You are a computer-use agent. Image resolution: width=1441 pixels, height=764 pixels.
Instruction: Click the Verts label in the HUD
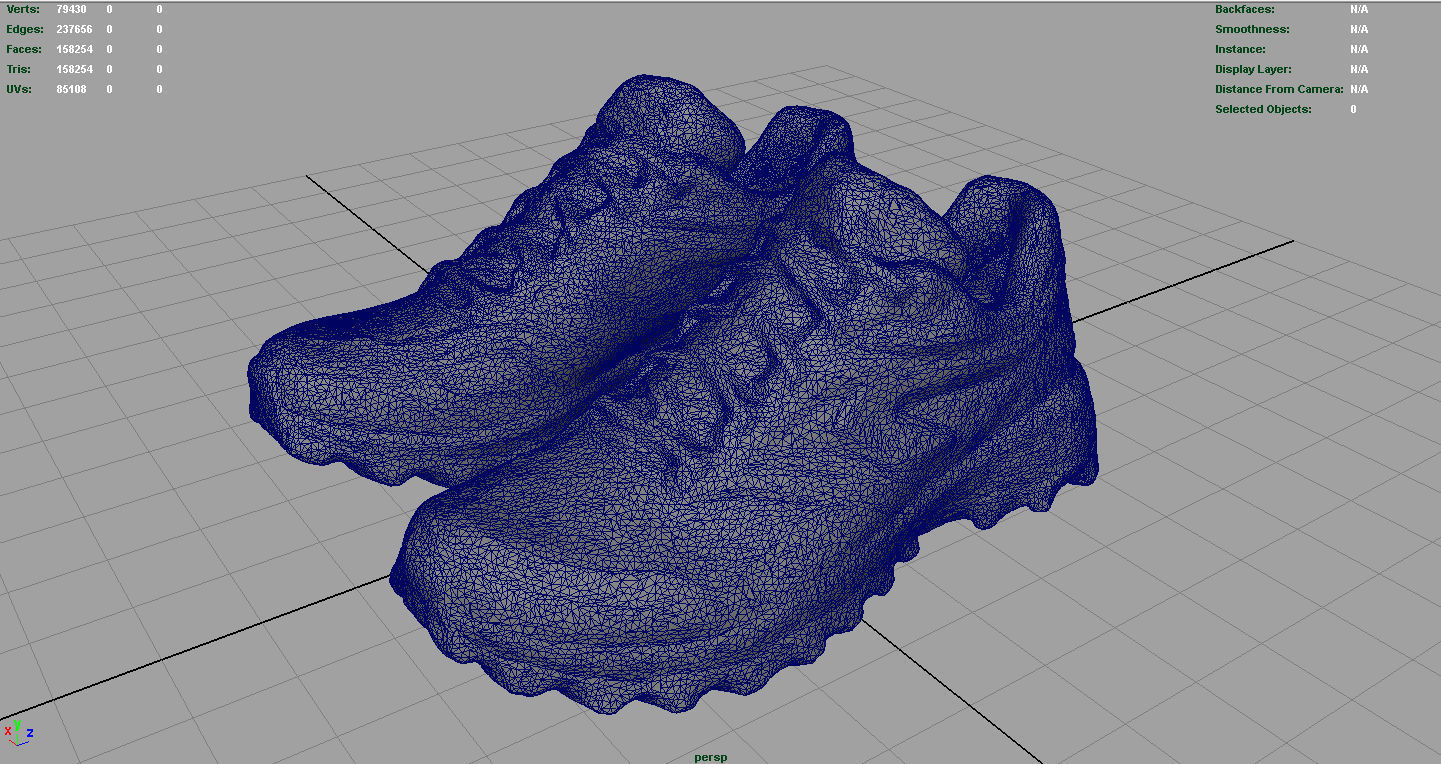[23, 9]
